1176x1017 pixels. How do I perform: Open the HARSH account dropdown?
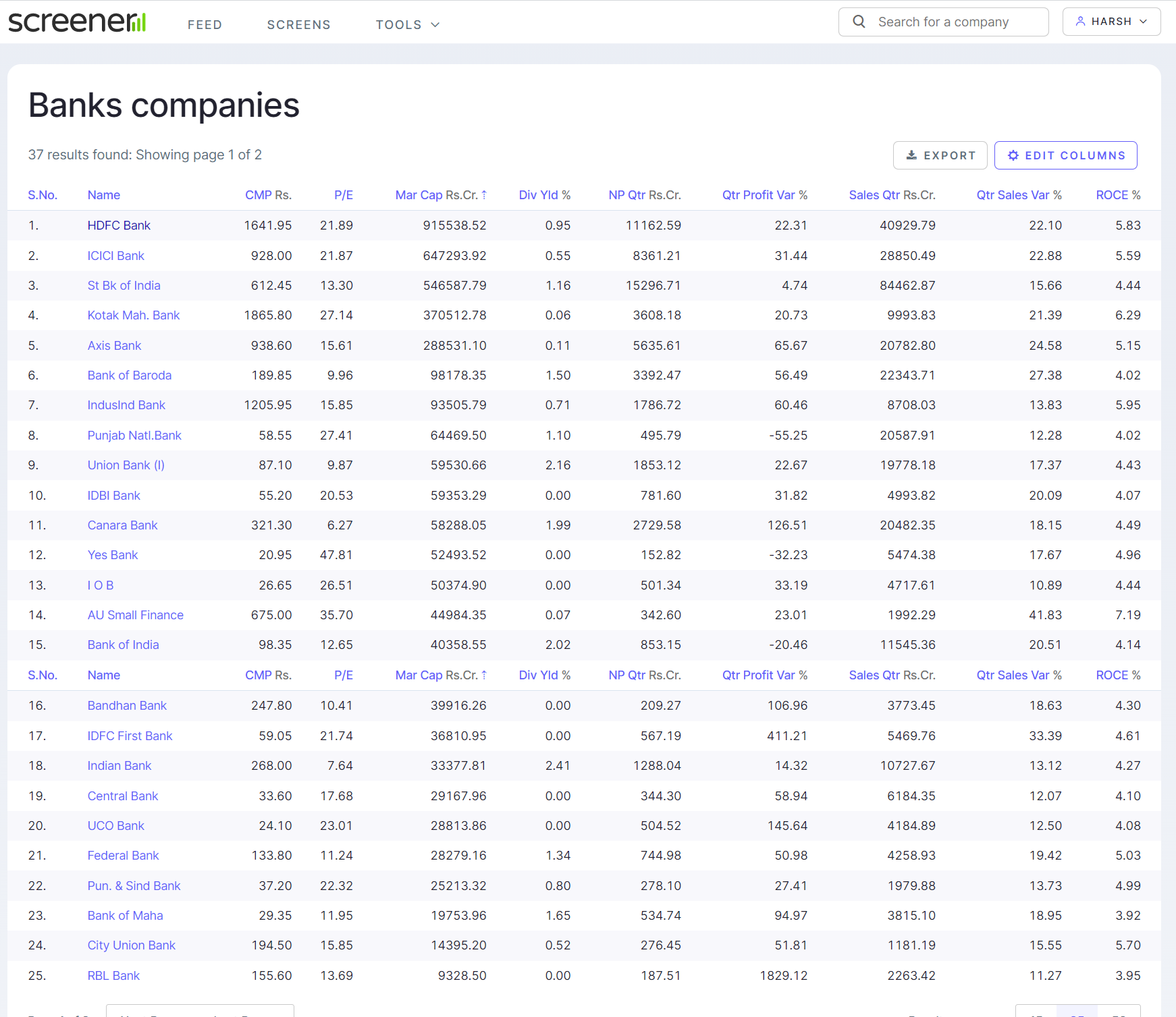coord(1111,22)
